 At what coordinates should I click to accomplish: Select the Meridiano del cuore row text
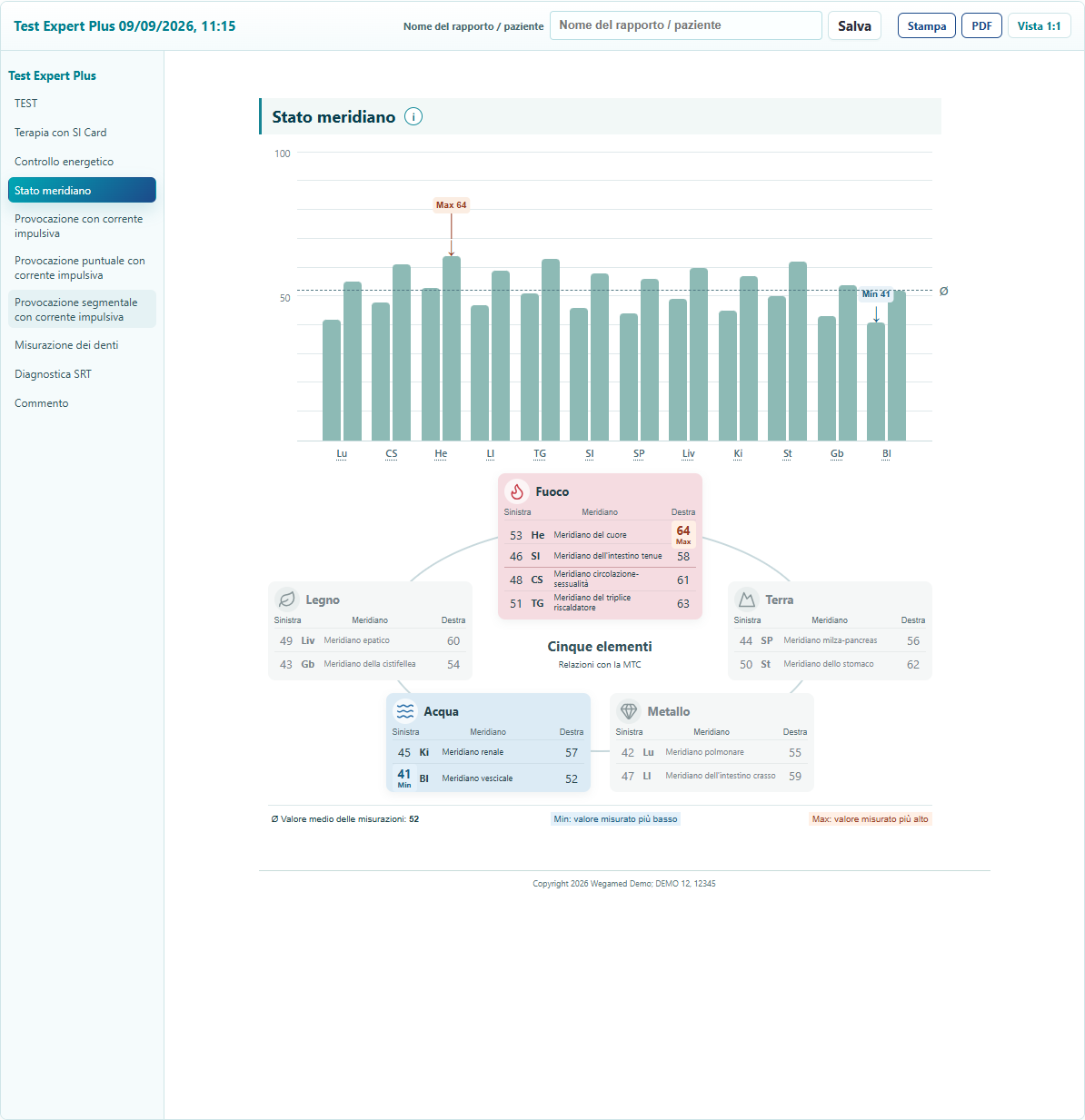coord(590,535)
